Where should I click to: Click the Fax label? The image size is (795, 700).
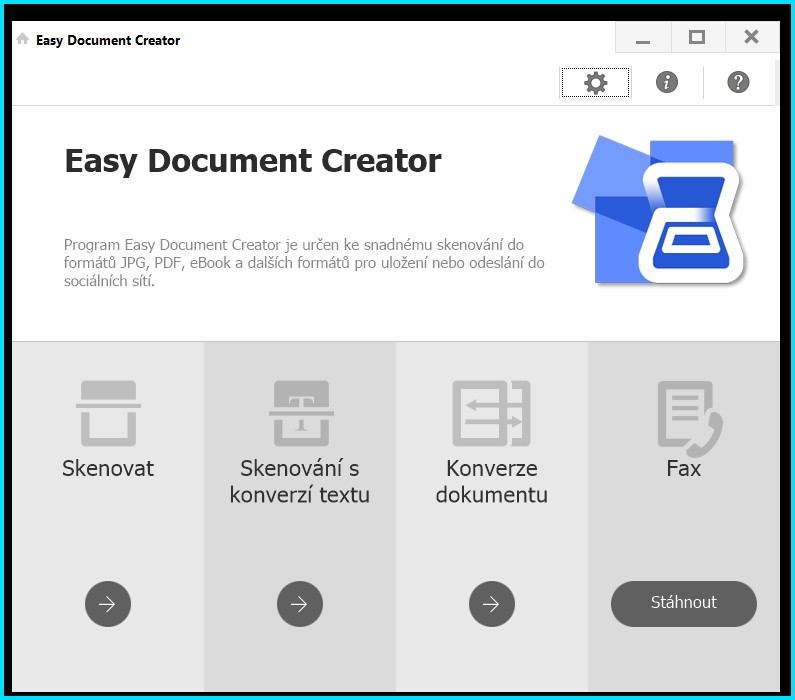point(683,468)
